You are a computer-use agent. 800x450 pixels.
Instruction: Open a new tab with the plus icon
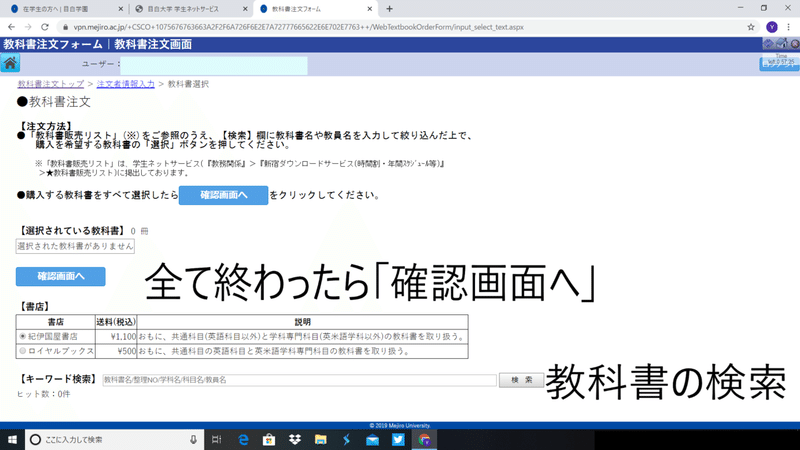[x=389, y=9]
